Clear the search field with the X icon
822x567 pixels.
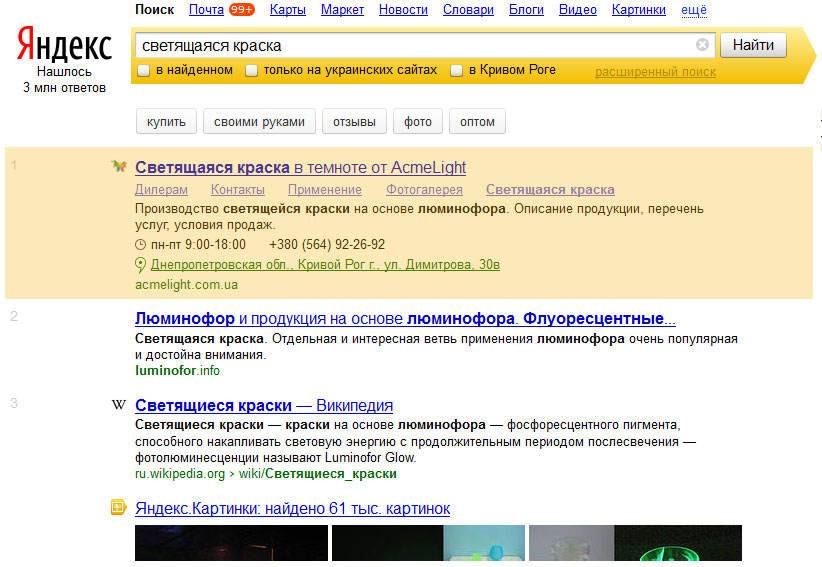click(x=702, y=45)
